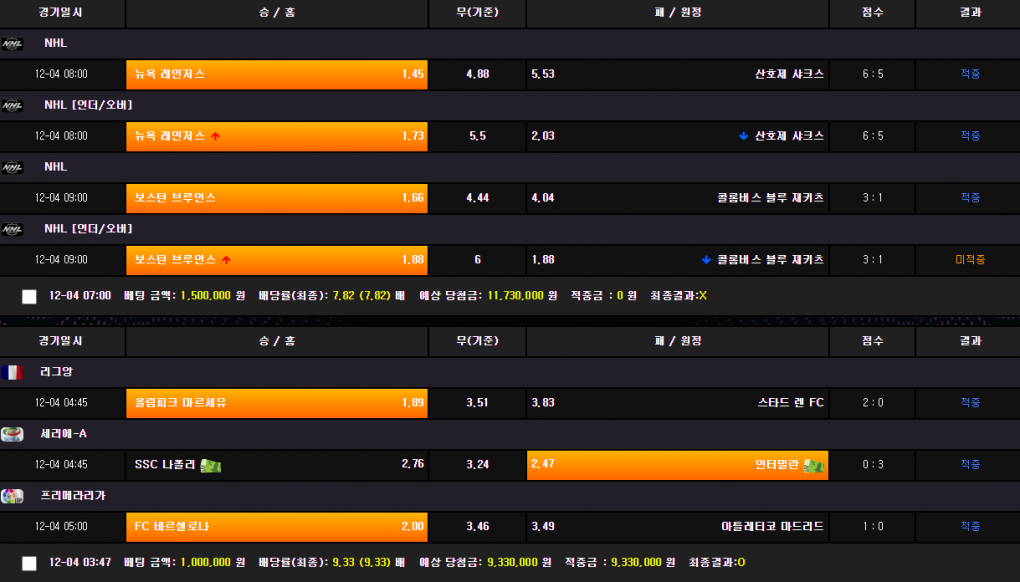This screenshot has height=582, width=1020.
Task: Click the red up arrow beside 보스턴 브루인스
Action: [x=226, y=260]
